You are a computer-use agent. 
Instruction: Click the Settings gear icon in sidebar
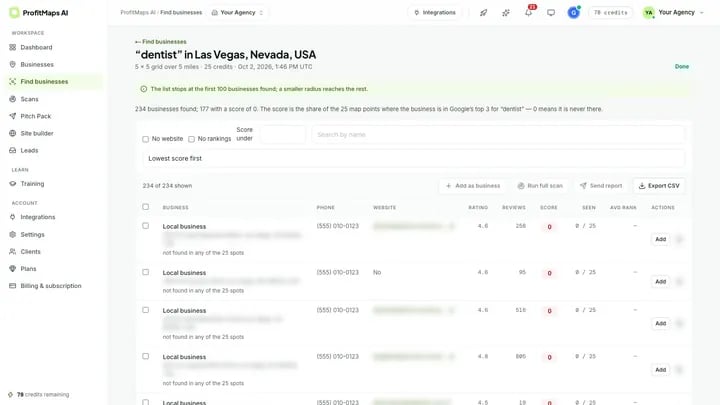(x=12, y=234)
